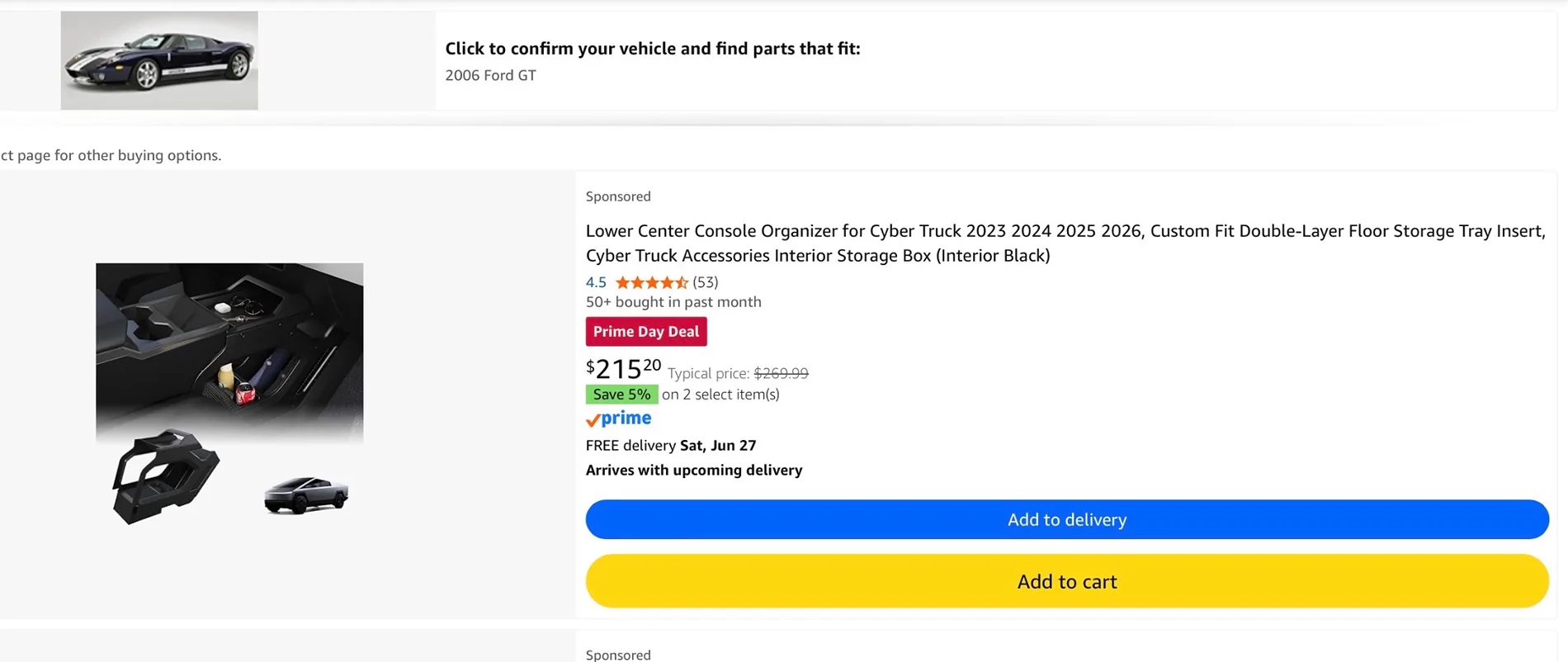
Task: Open the console organizer product image
Action: click(229, 394)
